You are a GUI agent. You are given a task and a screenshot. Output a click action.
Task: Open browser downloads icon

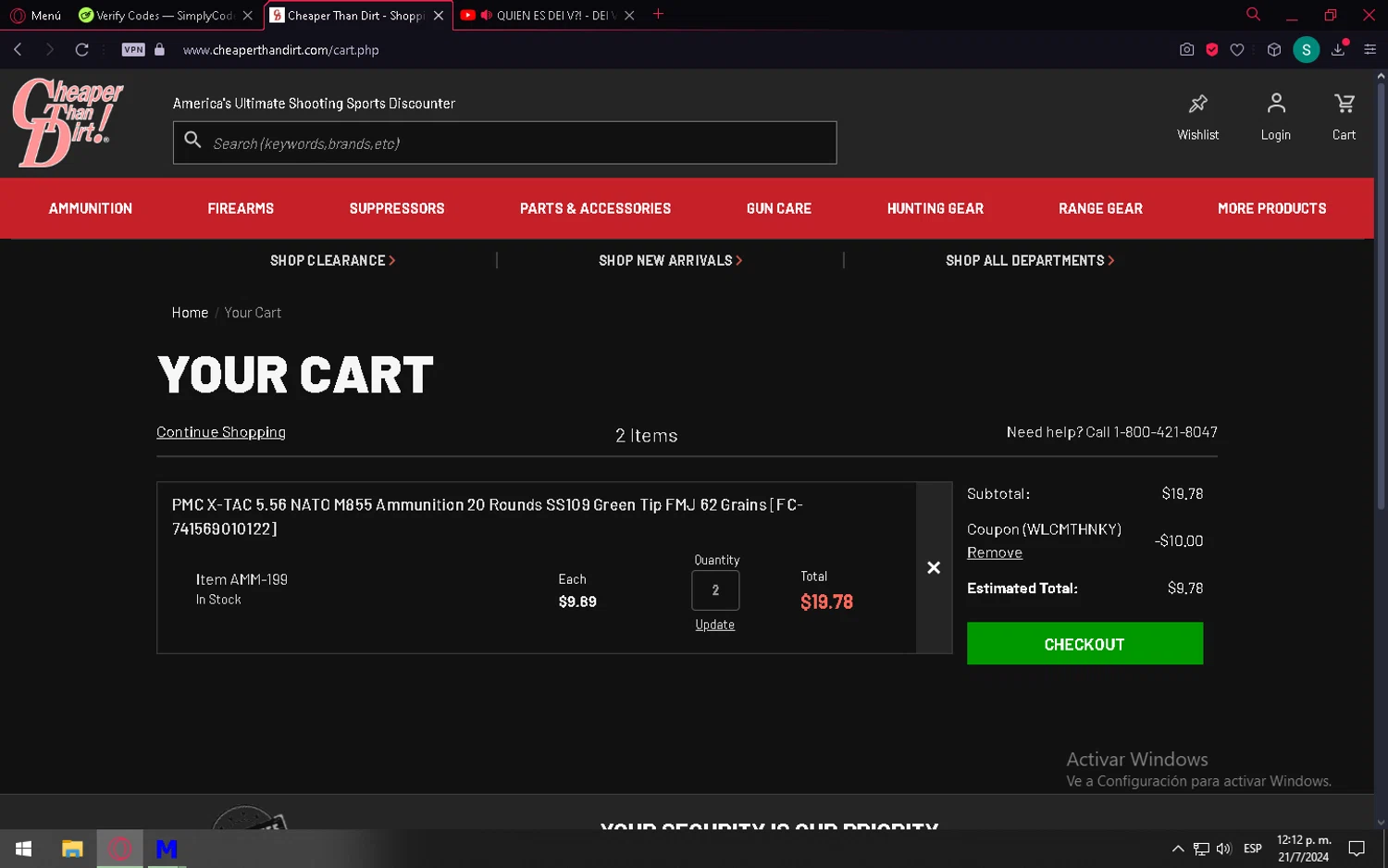tap(1338, 50)
